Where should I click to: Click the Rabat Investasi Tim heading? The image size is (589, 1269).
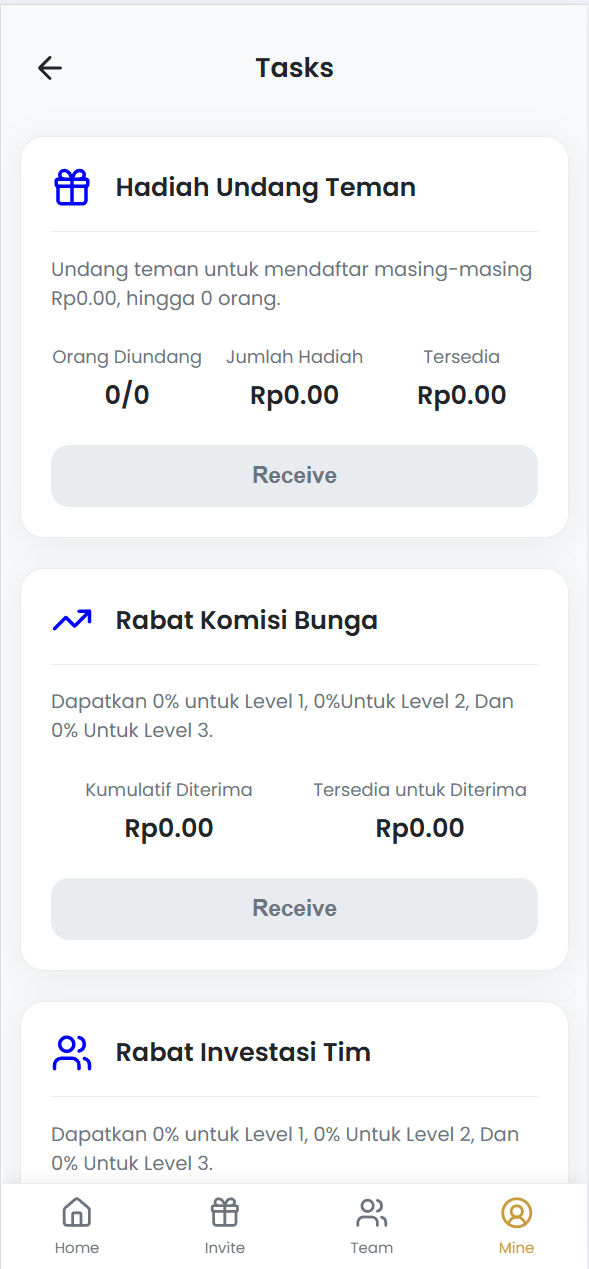[243, 1052]
